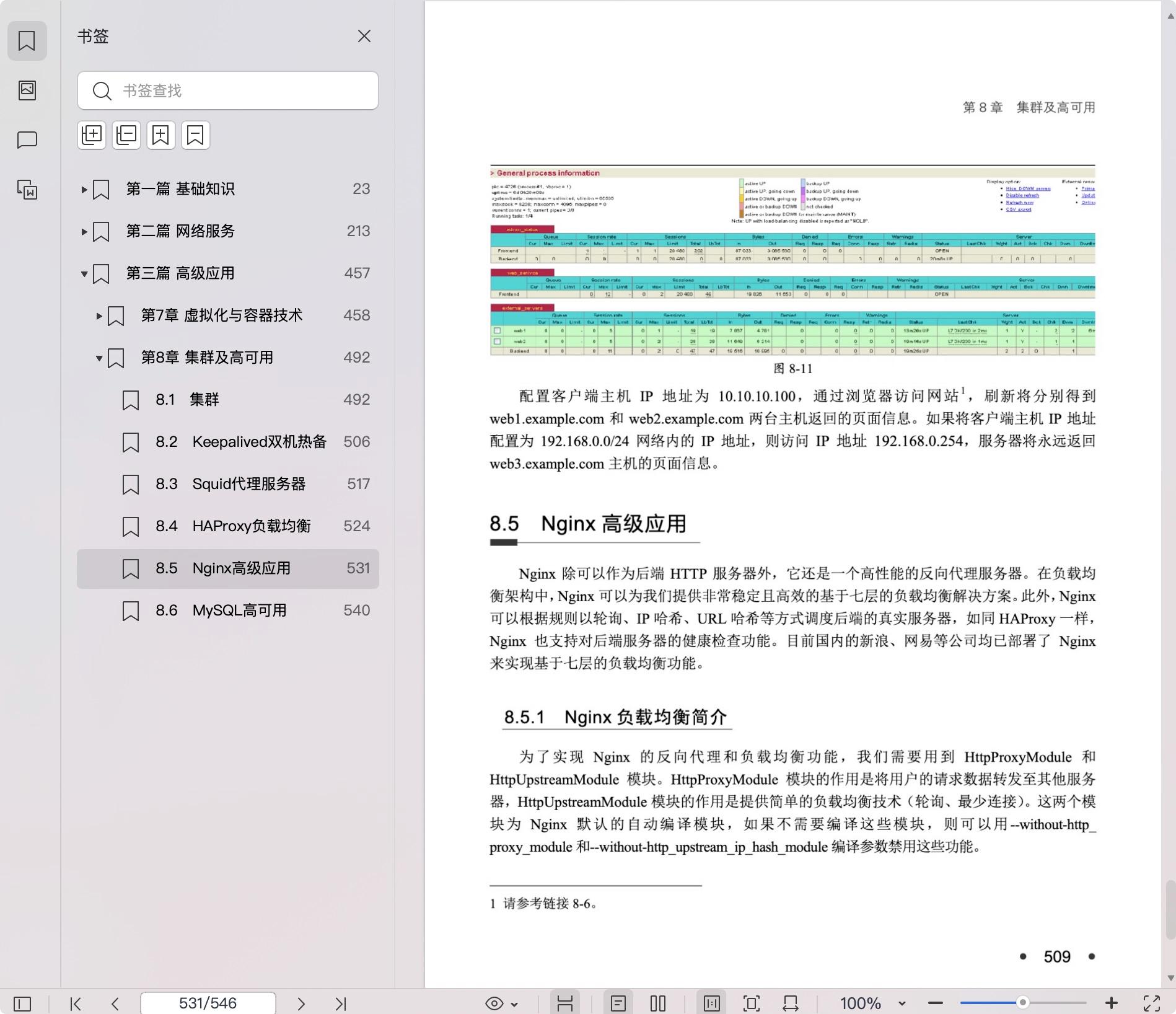
Task: Switch to two-page view
Action: pos(658,1003)
